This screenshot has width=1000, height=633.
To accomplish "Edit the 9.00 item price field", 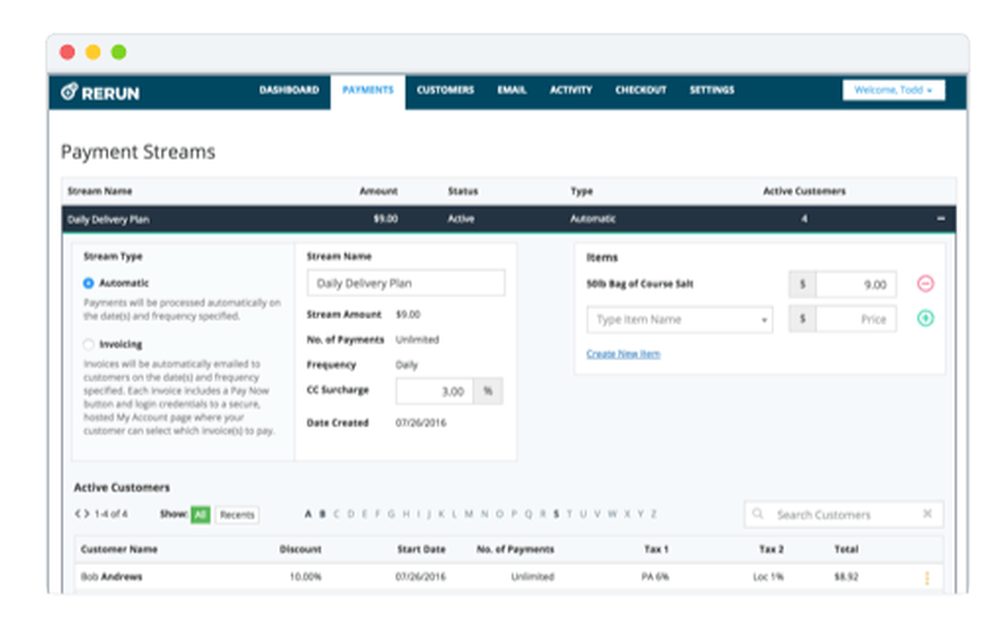I will click(x=856, y=284).
